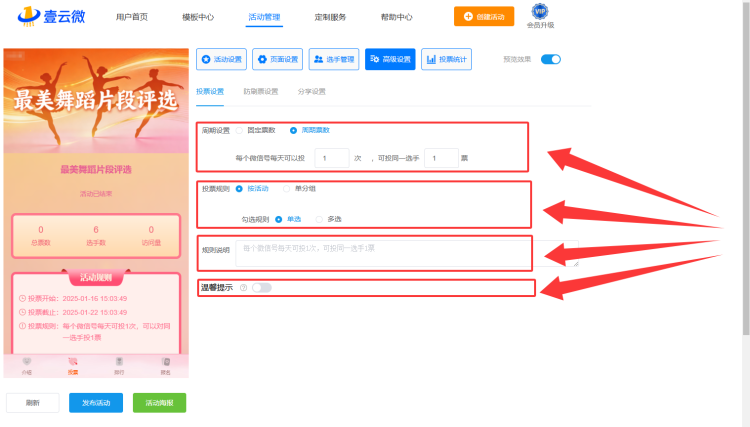Switch to the 防刷票设置 tab
The width and height of the screenshot is (750, 427).
pyautogui.click(x=261, y=91)
